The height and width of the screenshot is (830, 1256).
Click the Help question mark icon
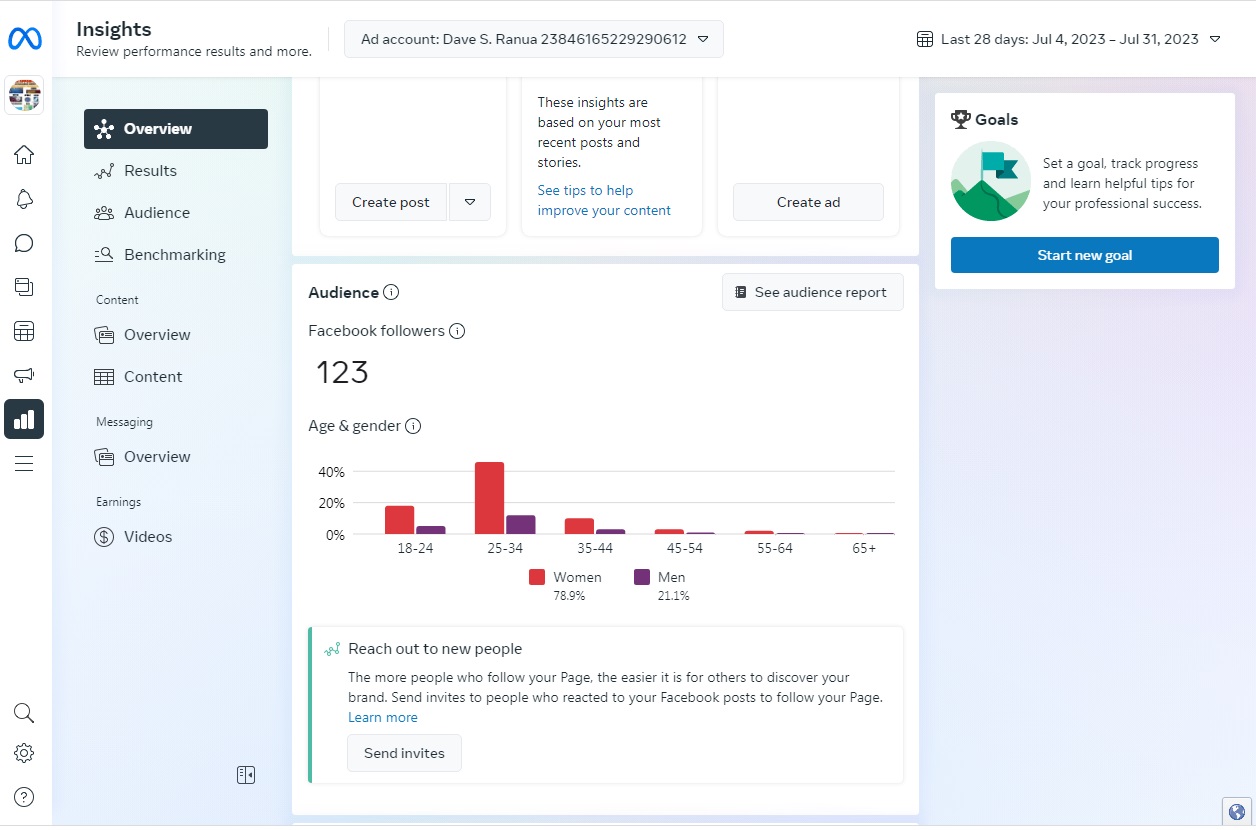pyautogui.click(x=24, y=797)
